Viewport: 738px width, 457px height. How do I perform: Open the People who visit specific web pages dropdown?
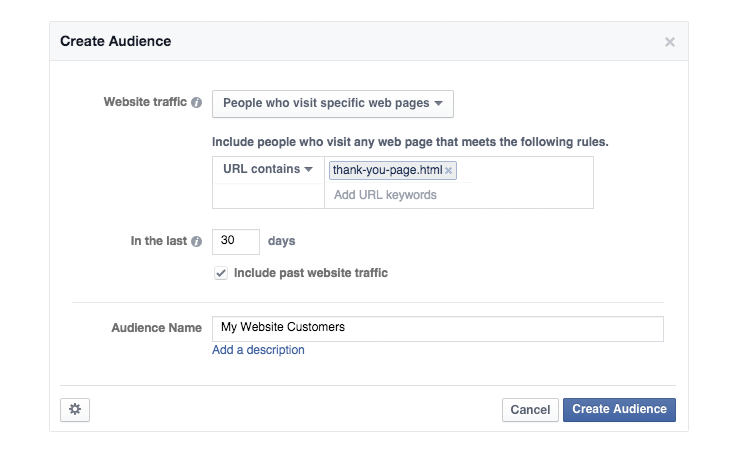pyautogui.click(x=333, y=104)
